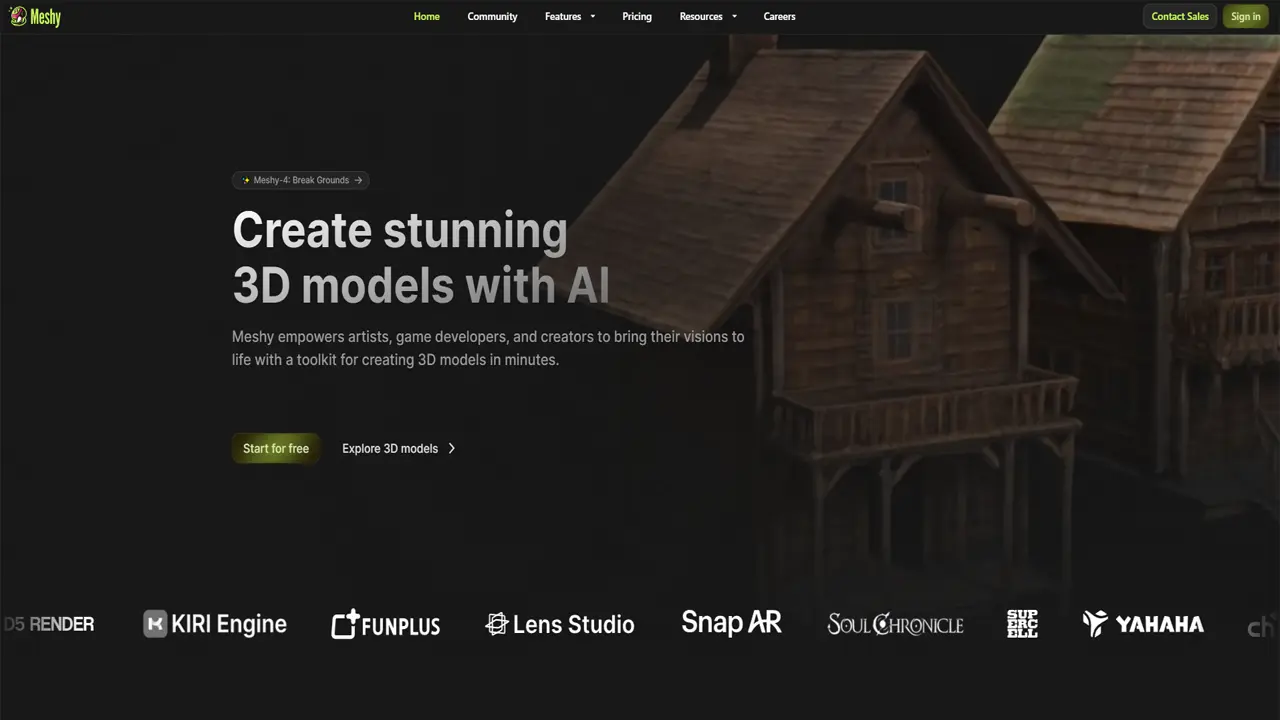Open the Careers page

click(779, 16)
